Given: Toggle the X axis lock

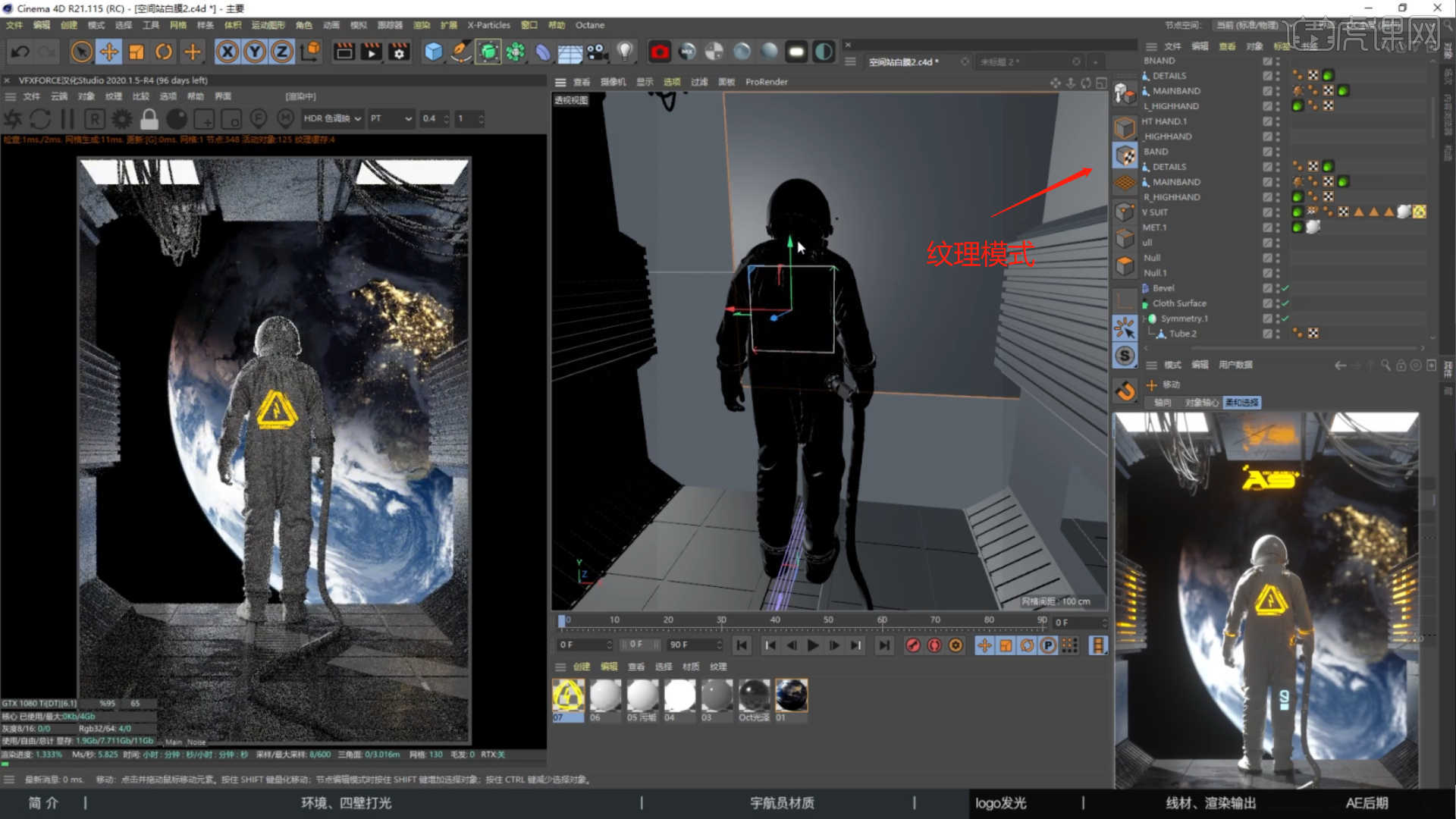Looking at the screenshot, I should pos(227,52).
